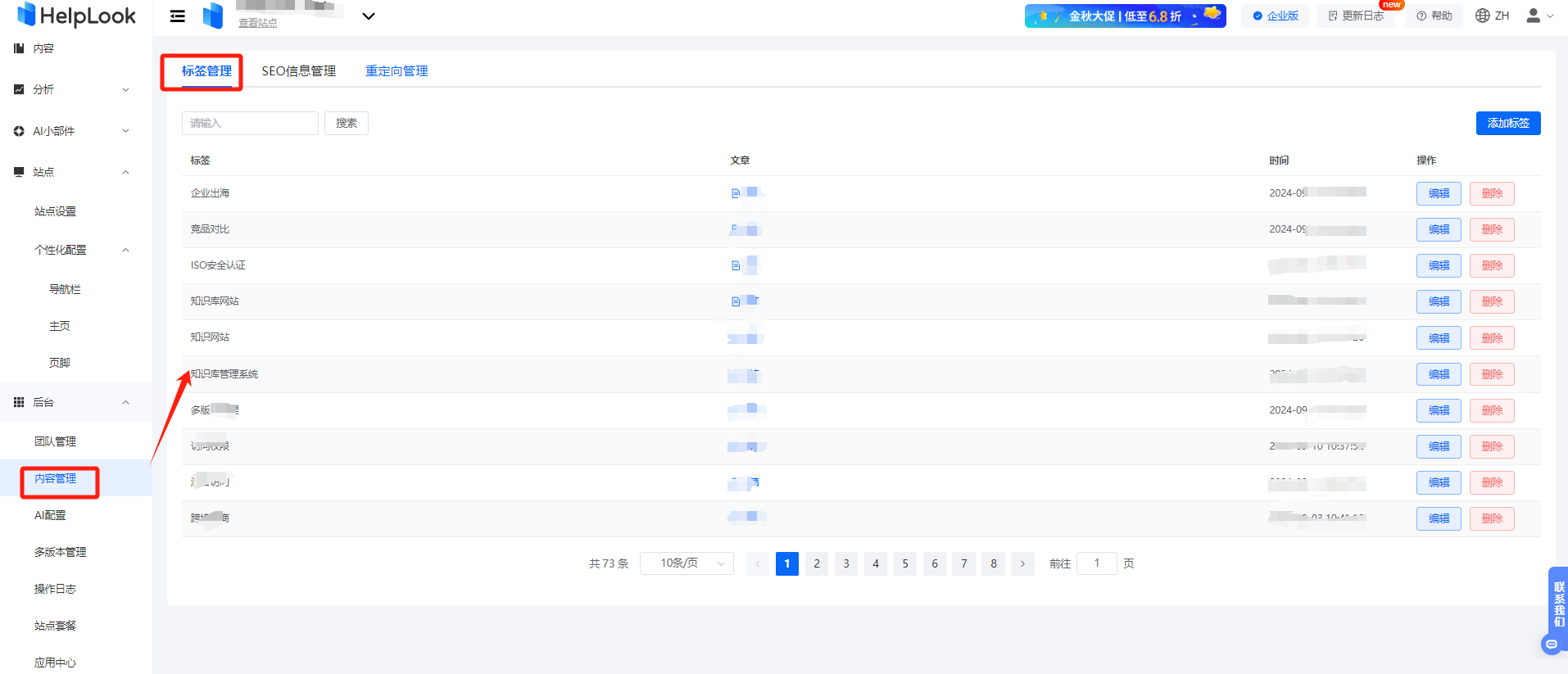Focus the 前往 page jump input
The width and height of the screenshot is (1568, 674).
(x=1097, y=563)
